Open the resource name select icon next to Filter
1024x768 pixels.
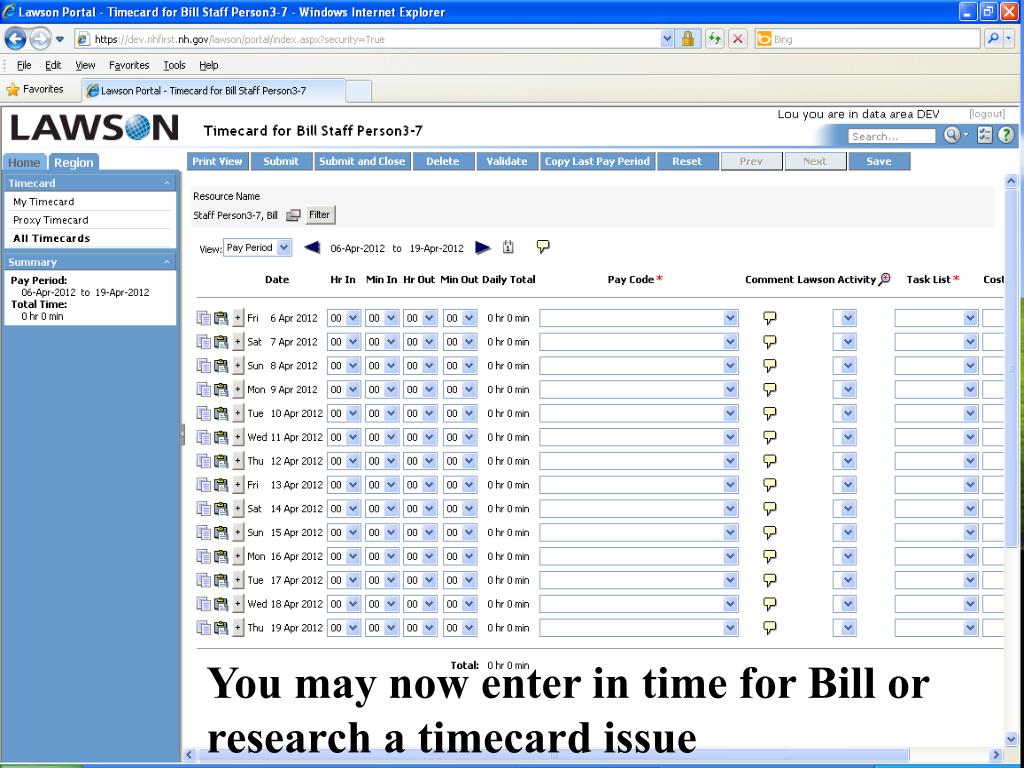[293, 215]
